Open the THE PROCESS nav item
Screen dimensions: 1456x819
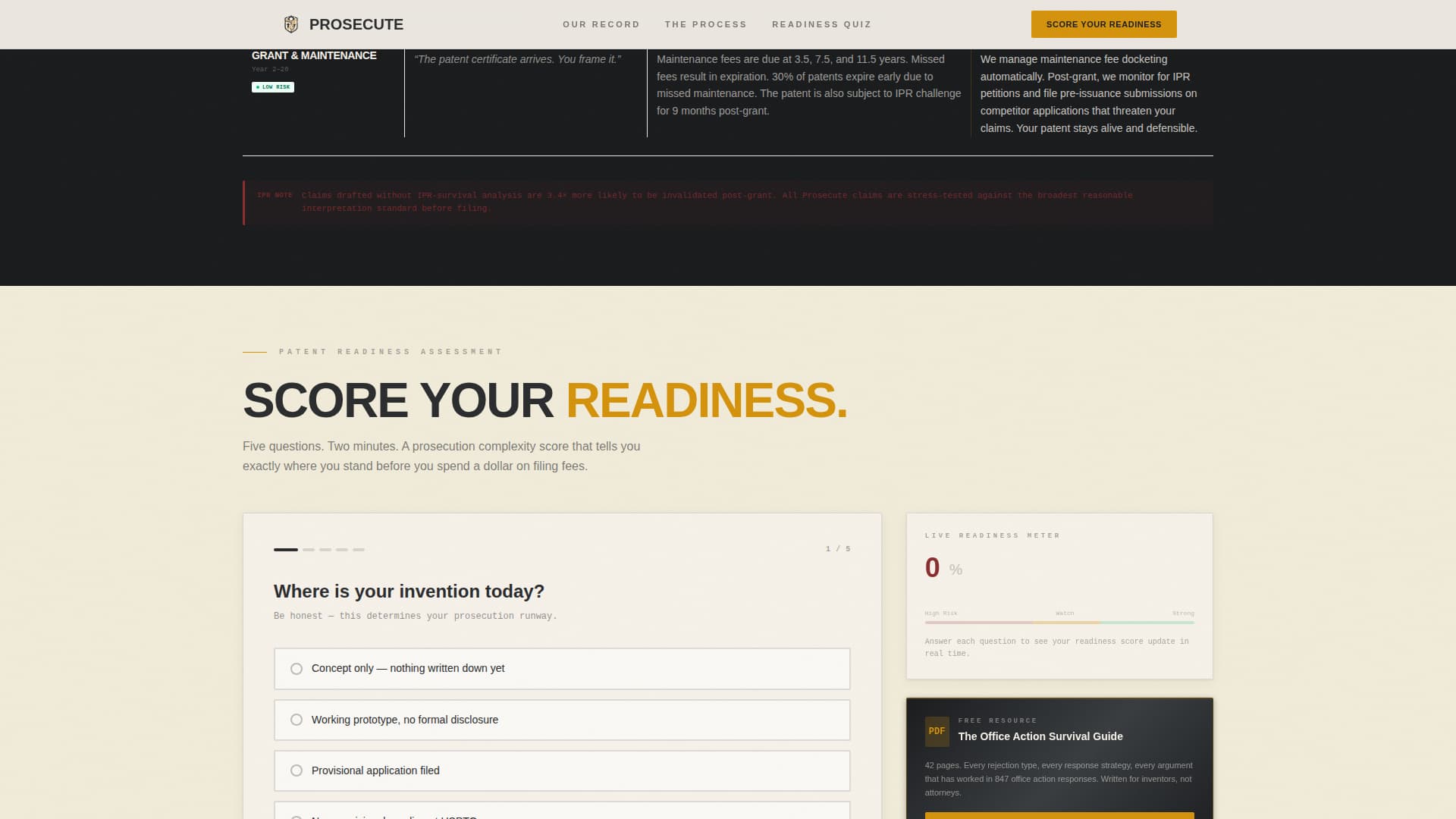(705, 24)
